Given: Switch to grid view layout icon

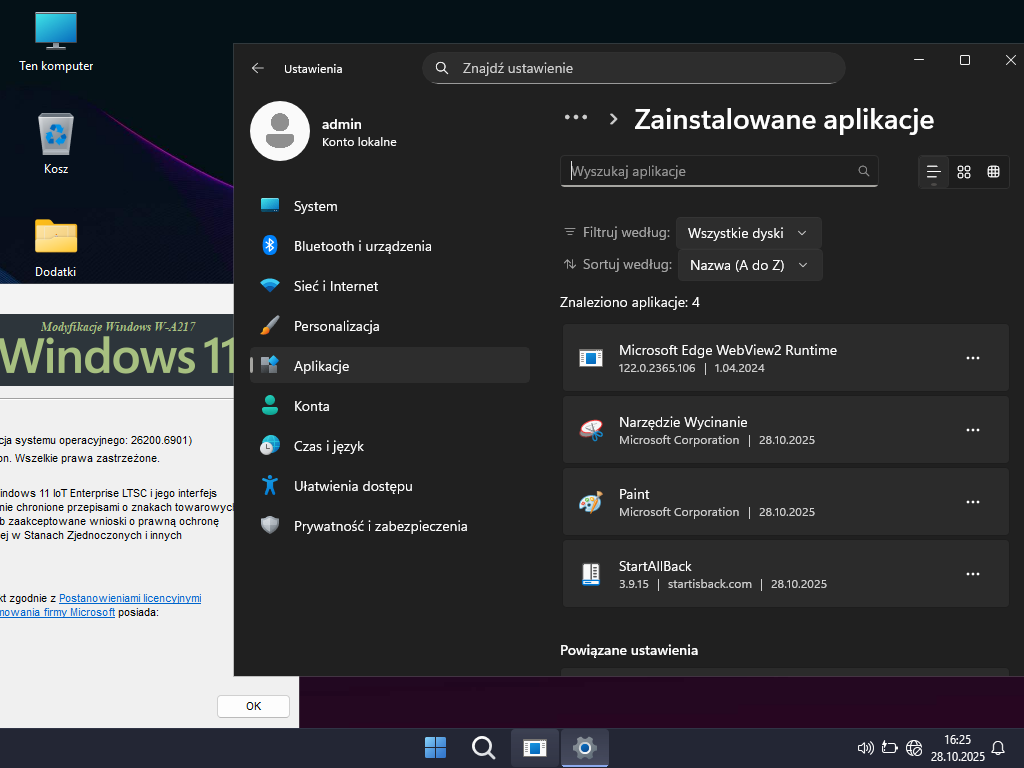Looking at the screenshot, I should point(963,172).
